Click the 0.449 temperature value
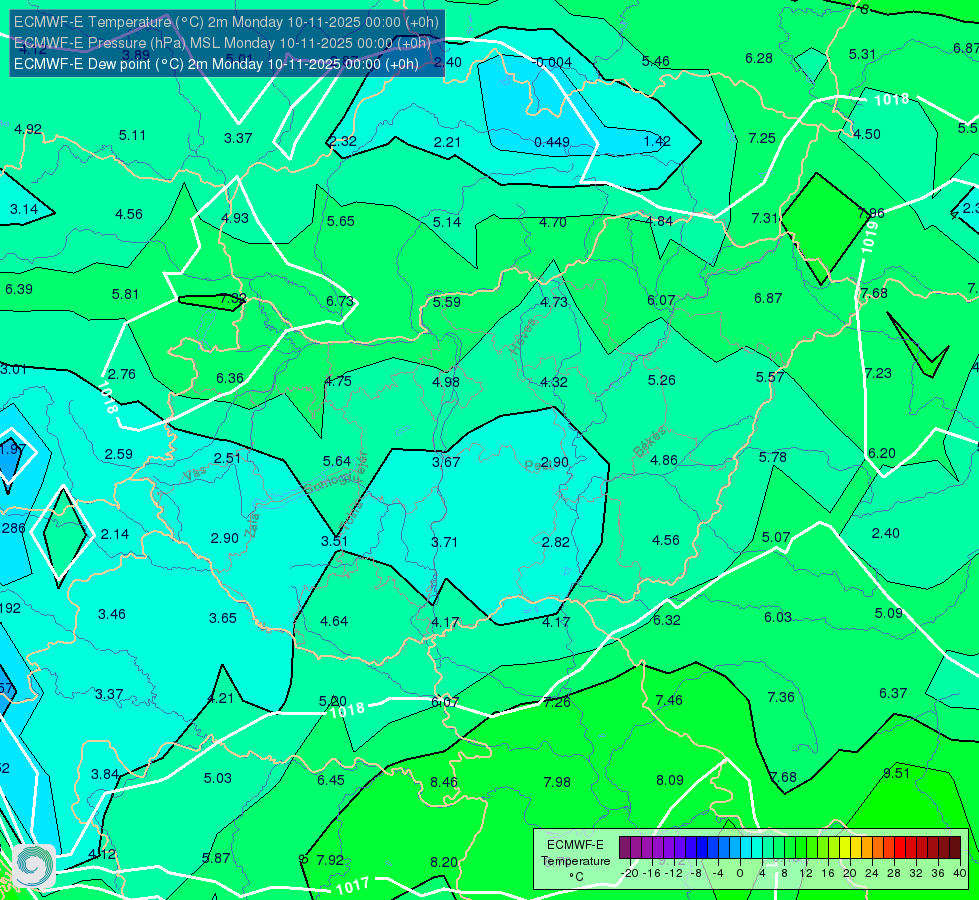The height and width of the screenshot is (900, 979). (552, 142)
